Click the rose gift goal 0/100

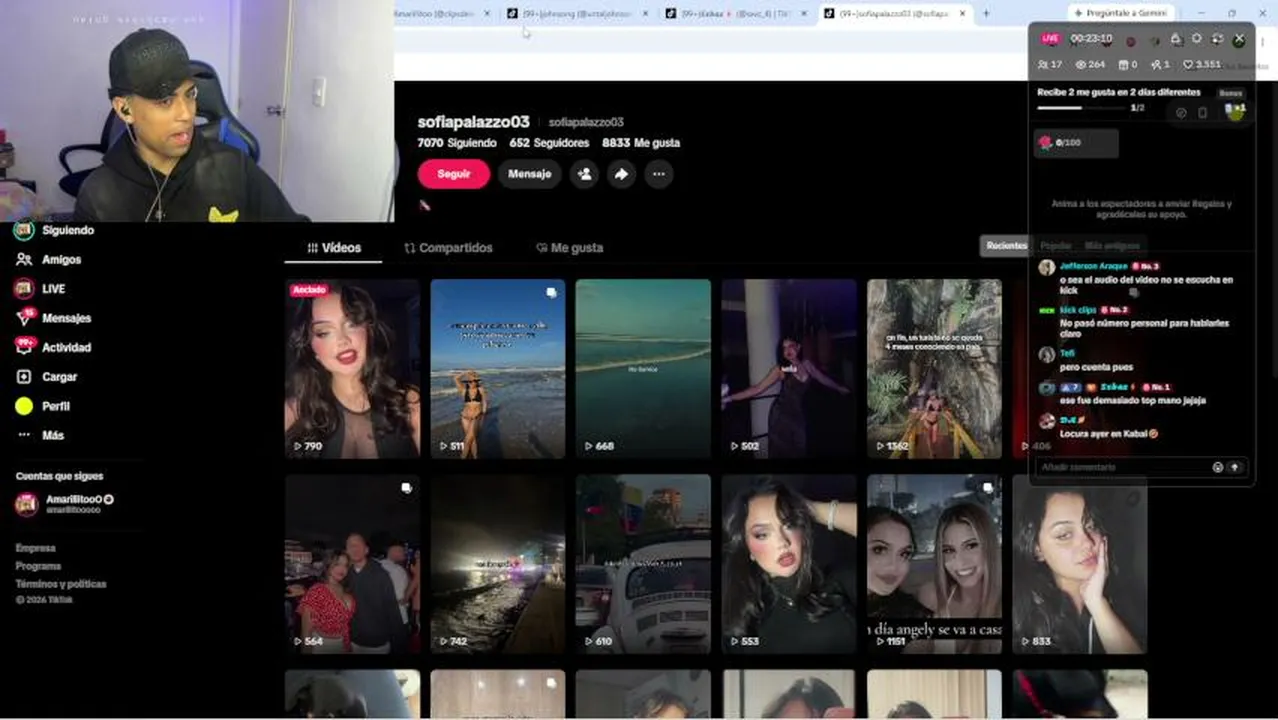coord(1076,143)
